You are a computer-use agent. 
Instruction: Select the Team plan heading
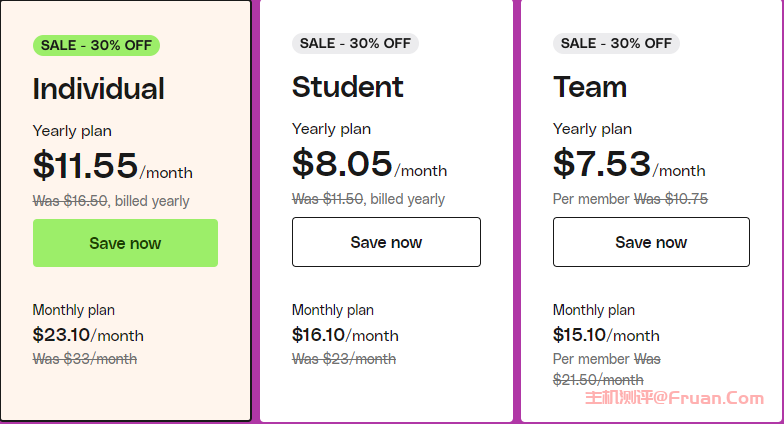(590, 87)
